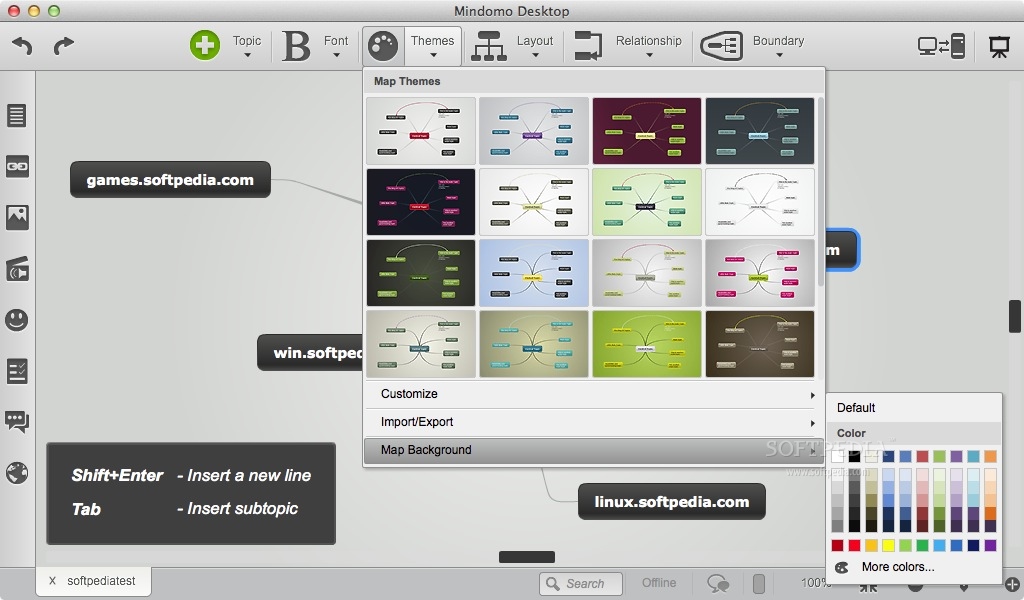Apply the maroon background theme
This screenshot has height=600, width=1024.
(647, 131)
